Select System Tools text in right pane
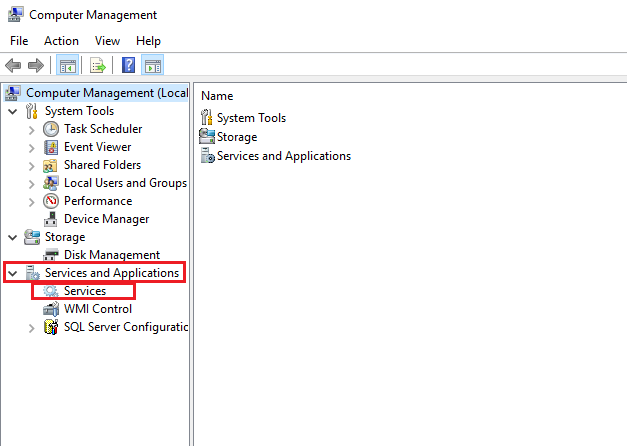627x446 pixels. 252,118
